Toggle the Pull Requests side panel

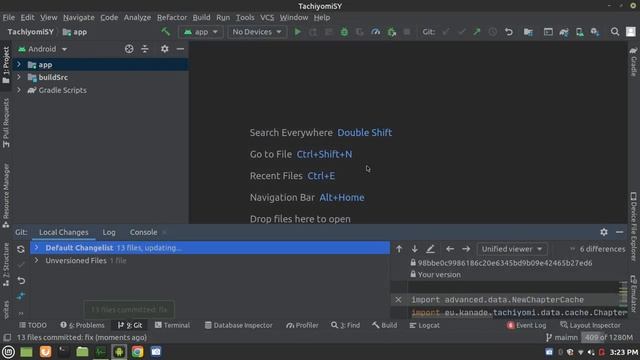tap(6, 123)
